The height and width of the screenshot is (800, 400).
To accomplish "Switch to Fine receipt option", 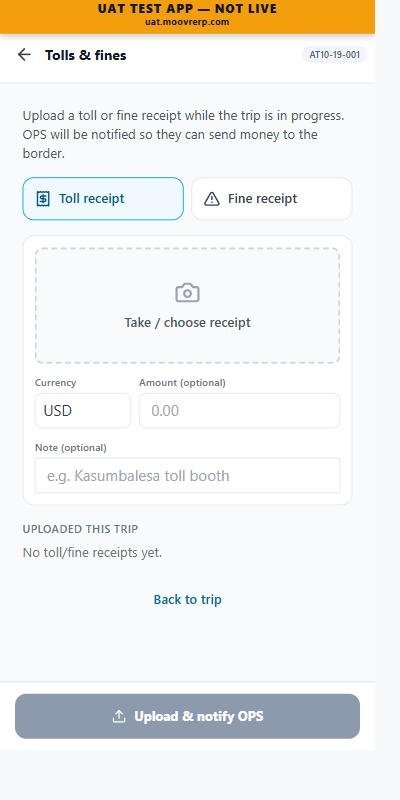I will point(272,198).
